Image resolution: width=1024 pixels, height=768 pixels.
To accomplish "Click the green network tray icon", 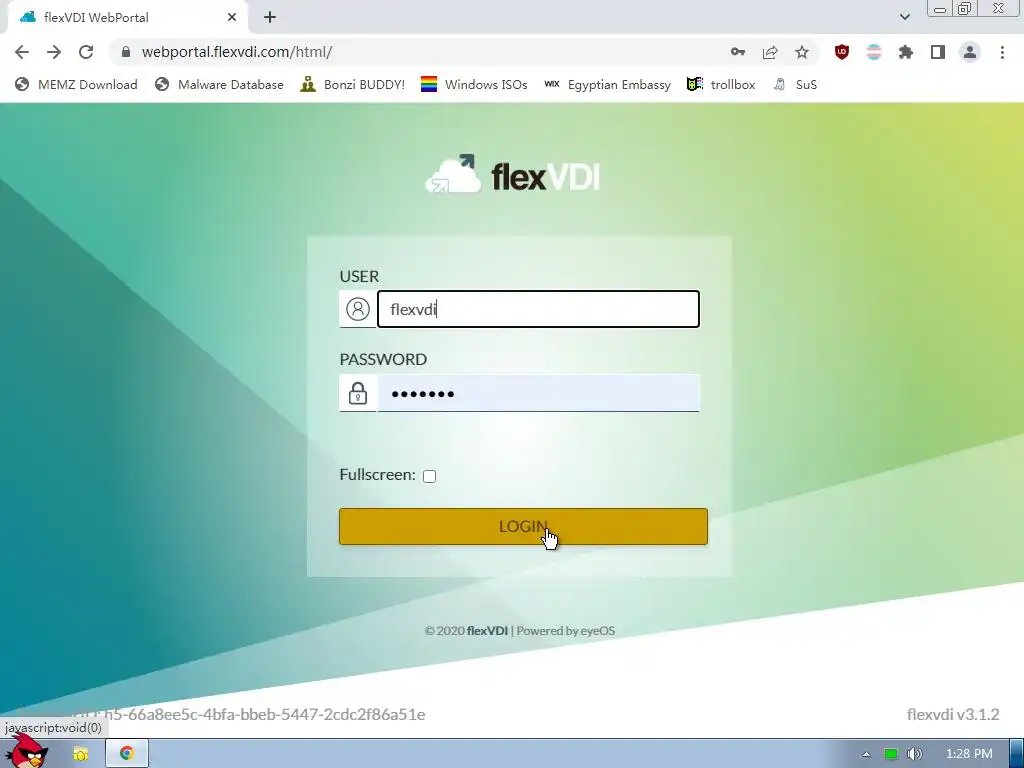I will pyautogui.click(x=890, y=754).
